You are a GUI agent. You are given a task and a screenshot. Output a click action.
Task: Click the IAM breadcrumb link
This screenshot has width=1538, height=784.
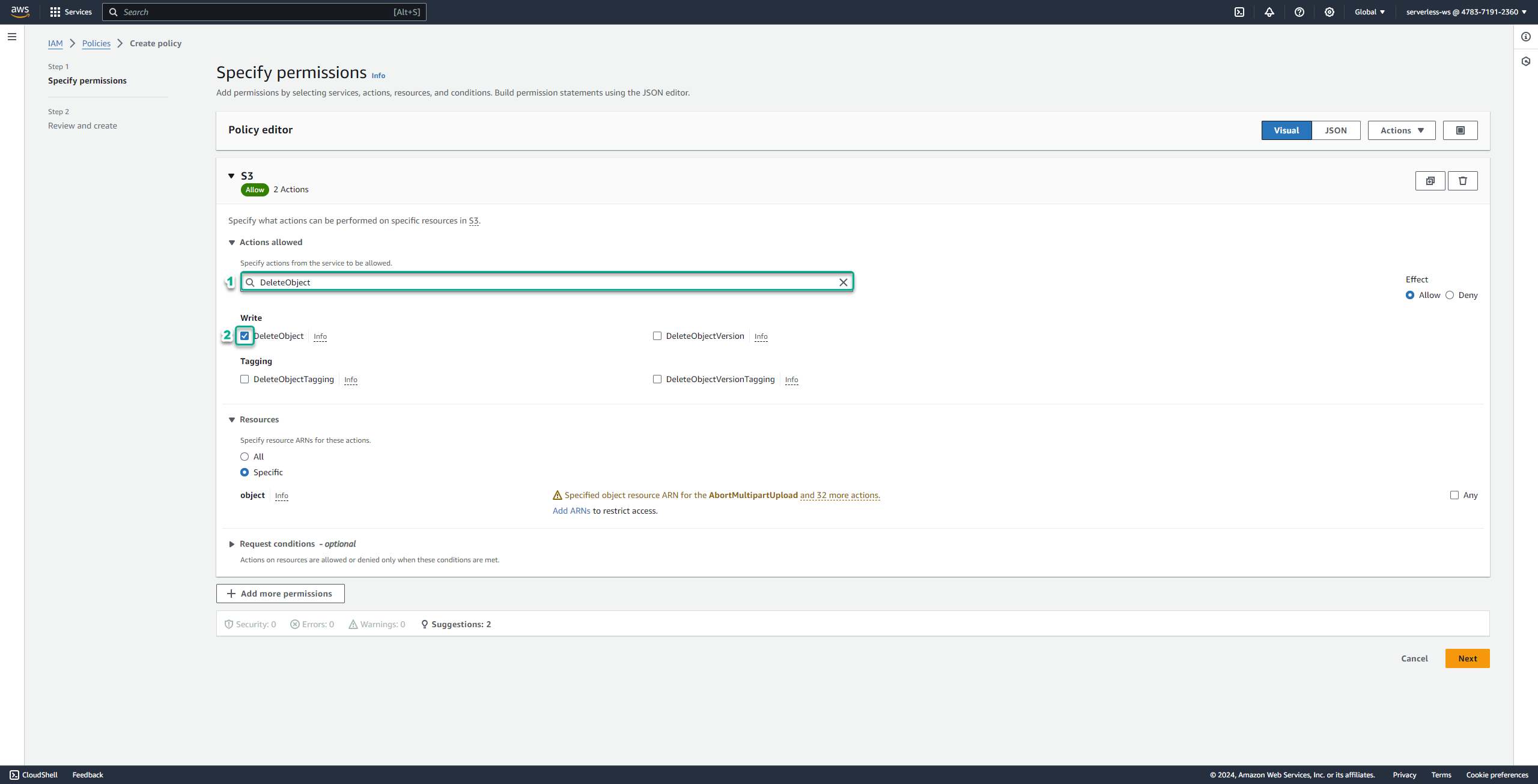click(x=55, y=43)
